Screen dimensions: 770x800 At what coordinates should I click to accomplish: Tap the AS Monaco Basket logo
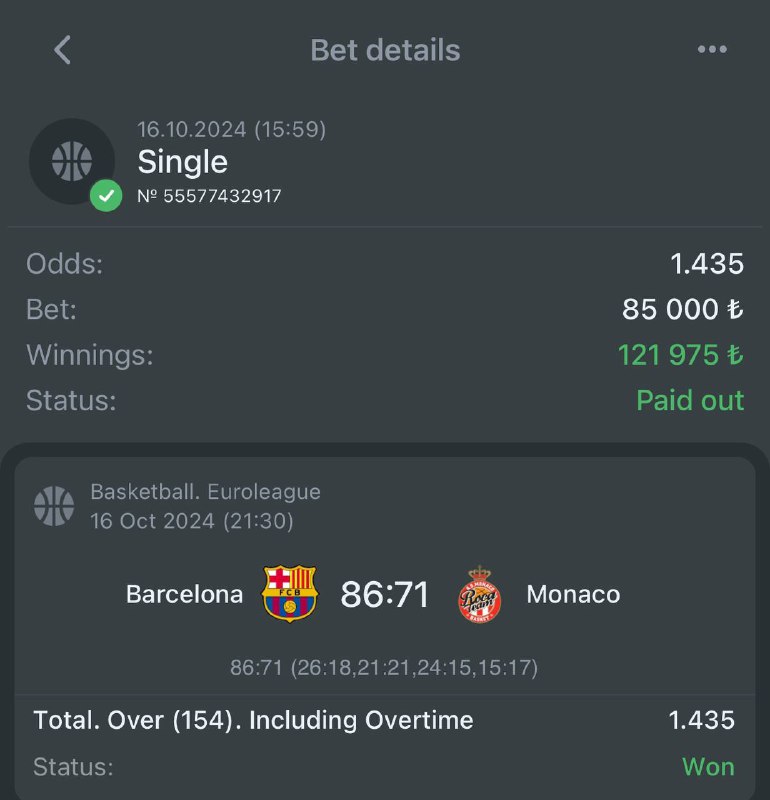coord(479,596)
